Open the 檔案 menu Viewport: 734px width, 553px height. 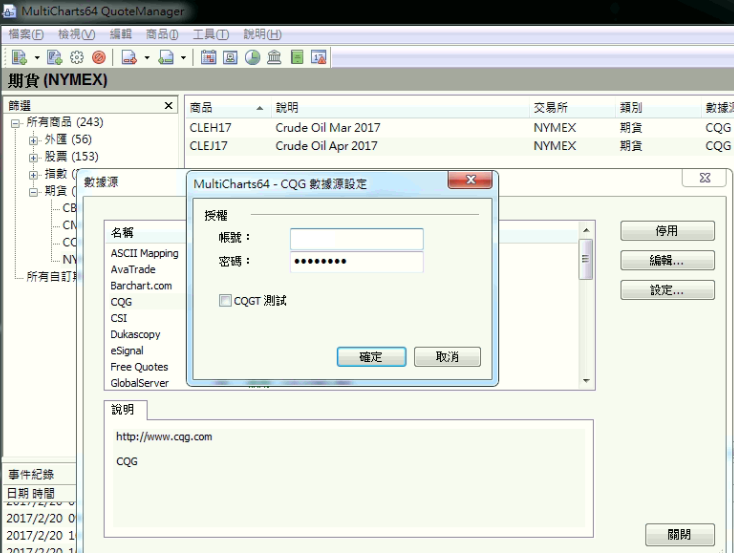26,34
